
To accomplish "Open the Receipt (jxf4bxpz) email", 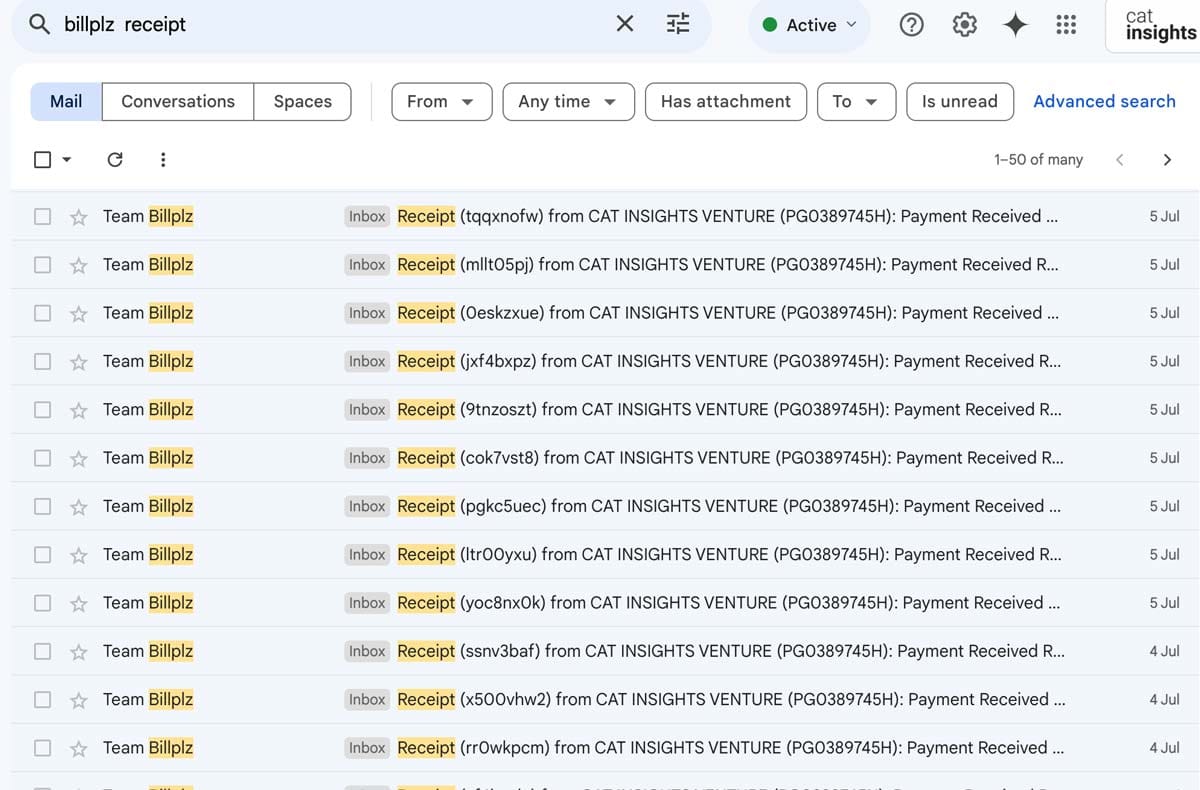I will 605,361.
